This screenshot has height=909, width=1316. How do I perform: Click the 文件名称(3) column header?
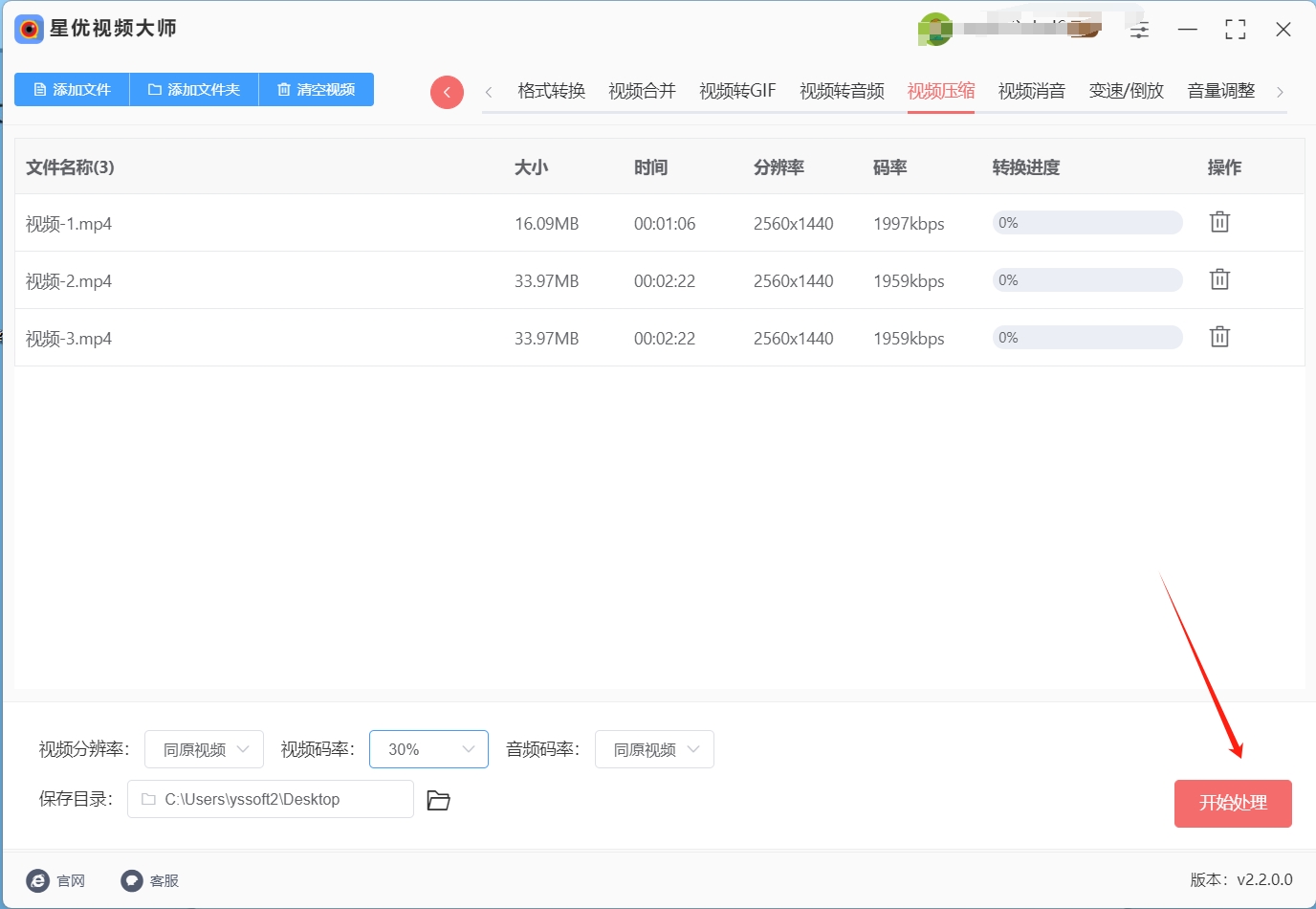(70, 167)
